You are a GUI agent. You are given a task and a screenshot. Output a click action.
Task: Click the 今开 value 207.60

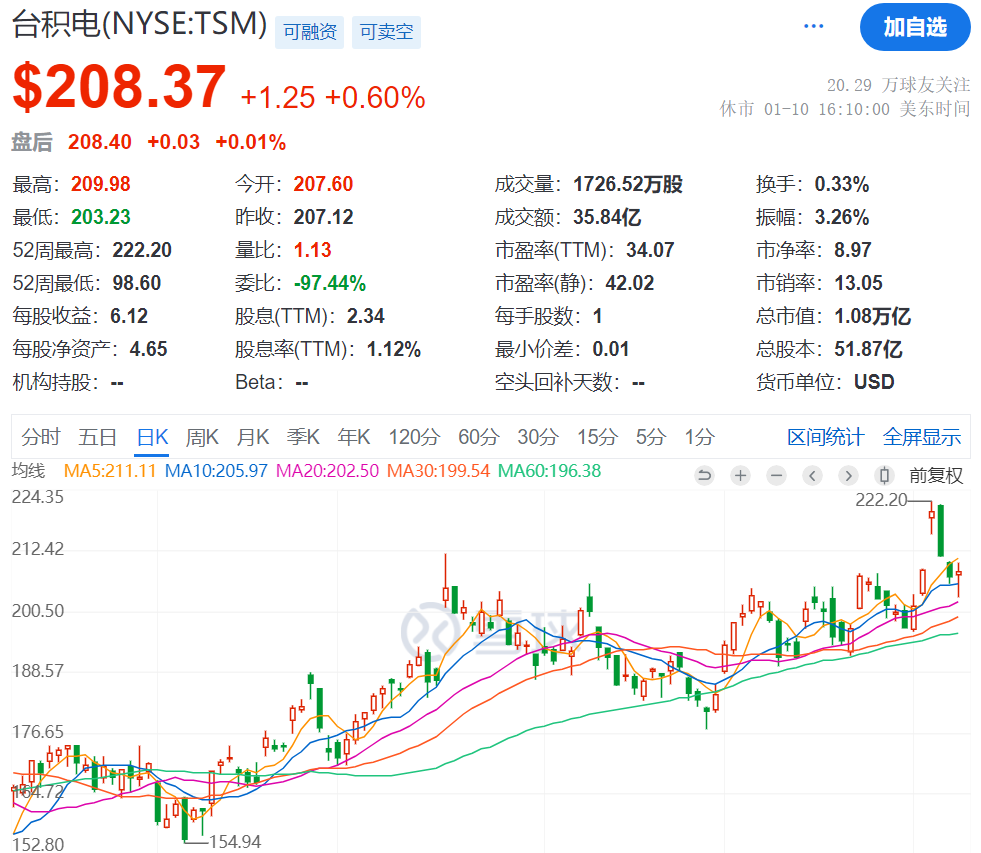pyautogui.click(x=323, y=184)
